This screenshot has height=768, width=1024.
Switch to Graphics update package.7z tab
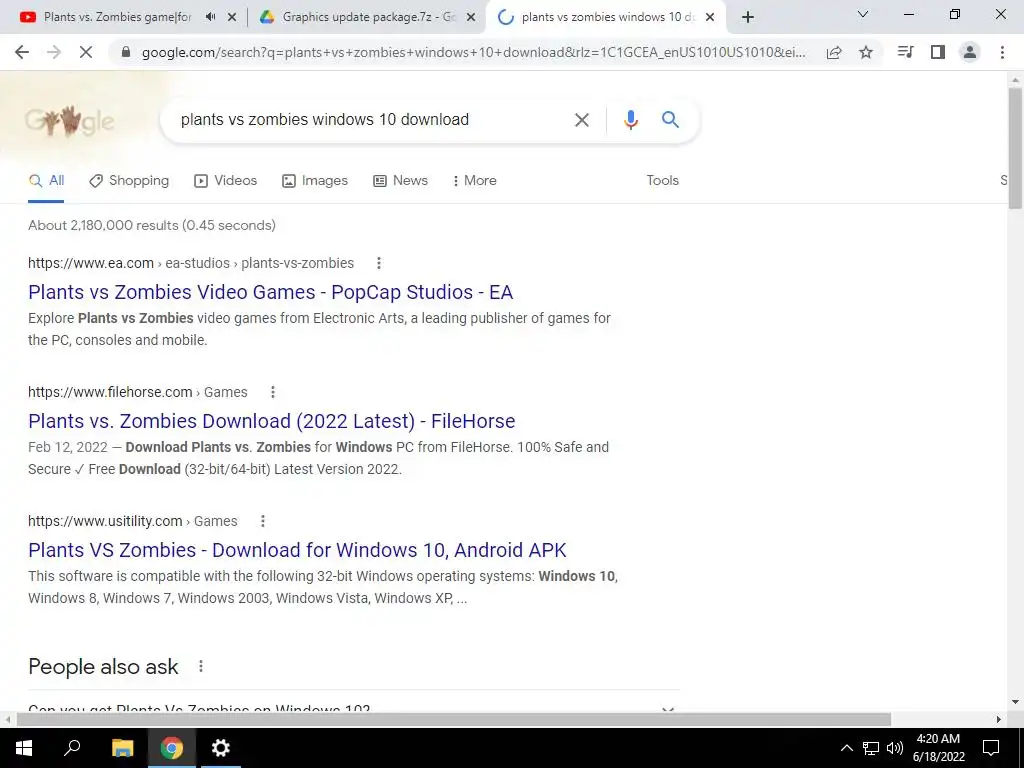click(x=369, y=17)
